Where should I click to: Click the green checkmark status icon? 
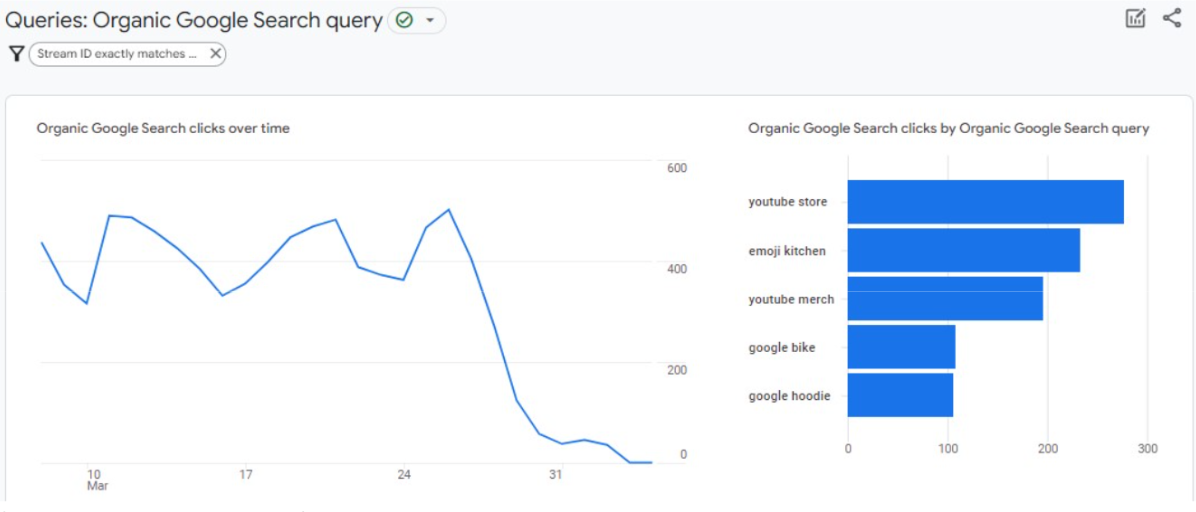404,20
